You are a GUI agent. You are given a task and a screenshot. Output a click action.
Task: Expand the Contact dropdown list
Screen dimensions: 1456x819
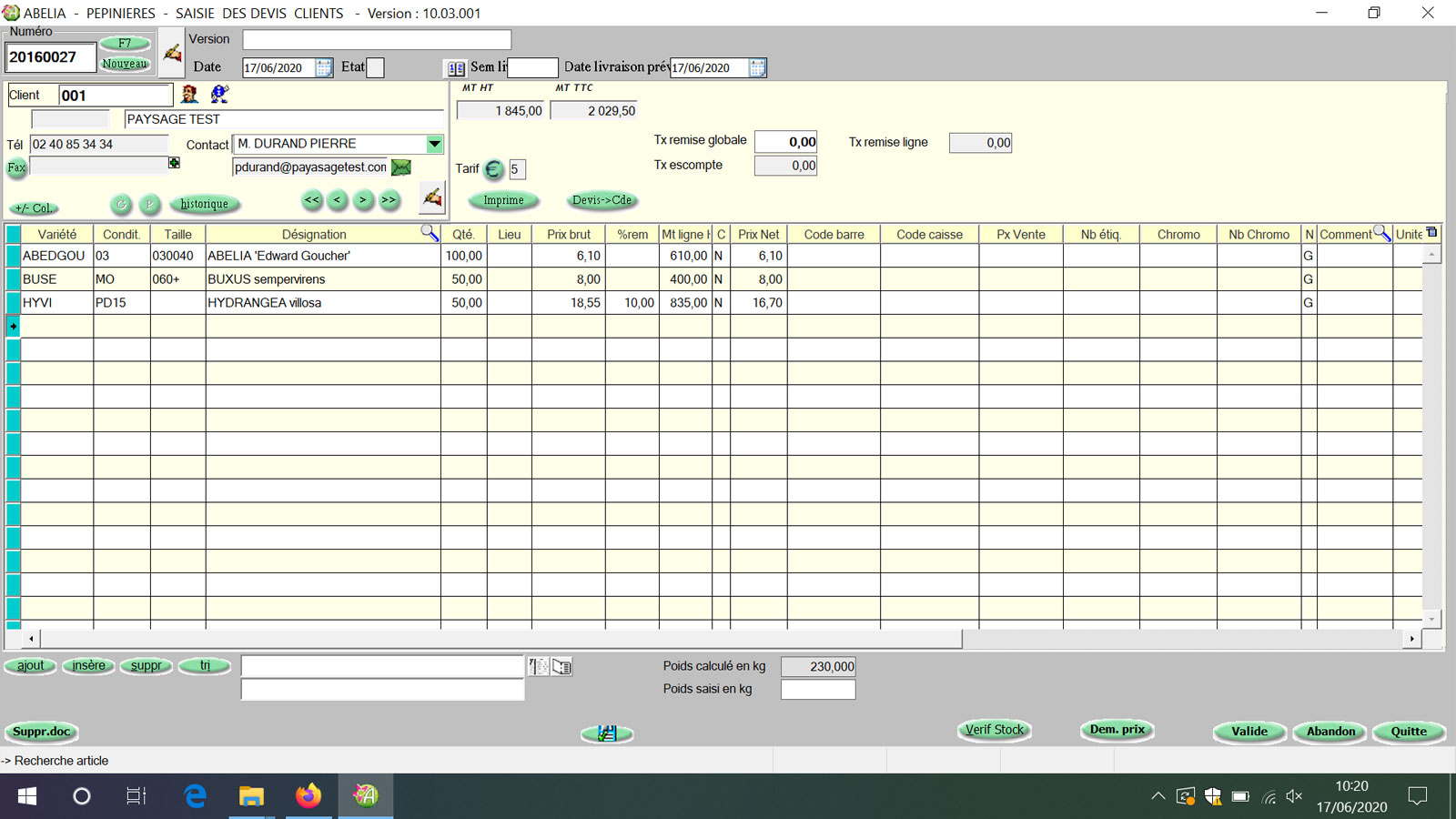[x=435, y=144]
